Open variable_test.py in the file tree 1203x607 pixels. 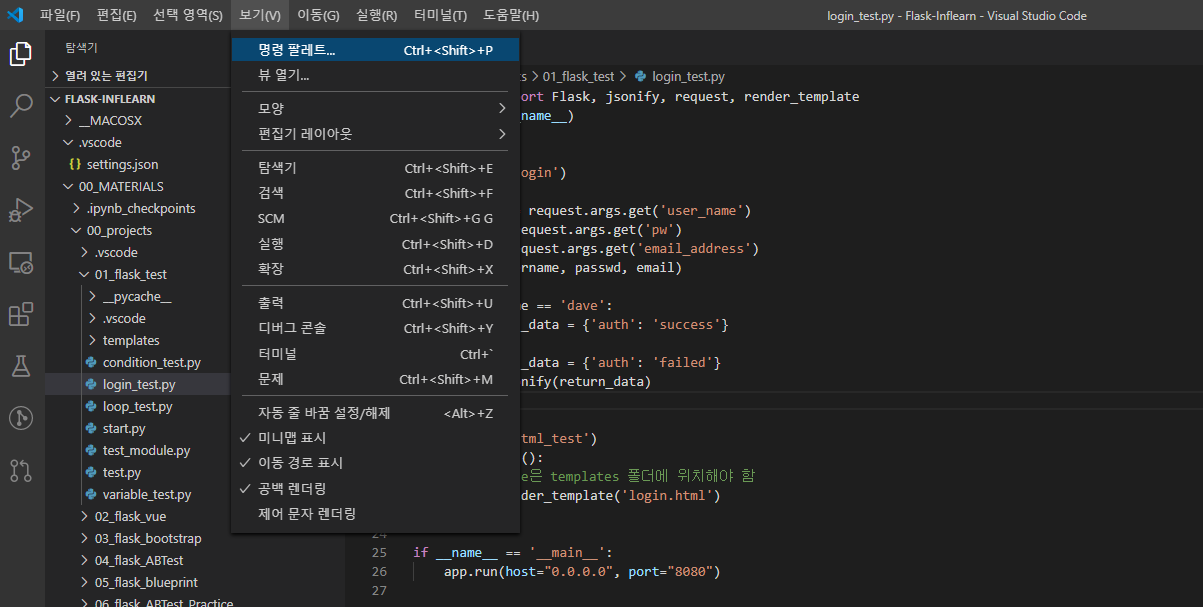coord(137,494)
